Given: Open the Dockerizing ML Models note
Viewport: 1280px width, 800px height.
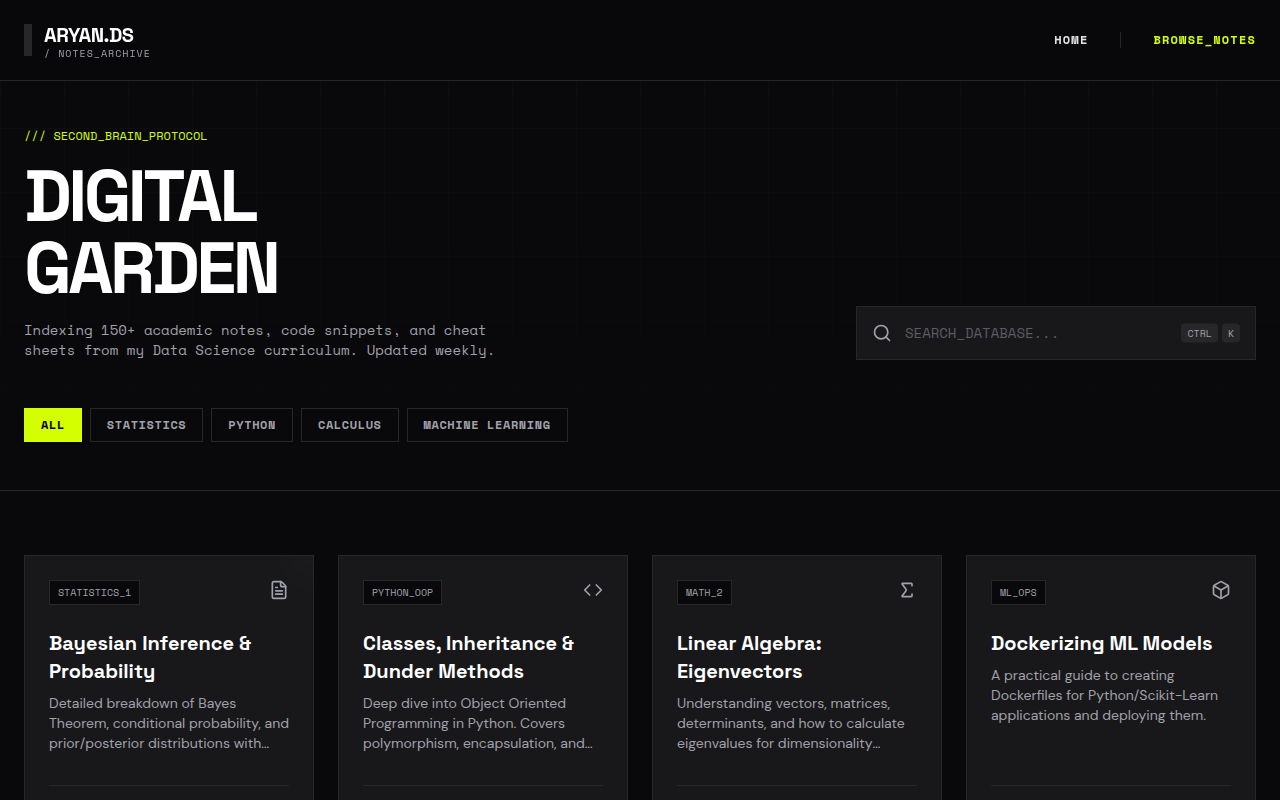Looking at the screenshot, I should [x=1101, y=643].
